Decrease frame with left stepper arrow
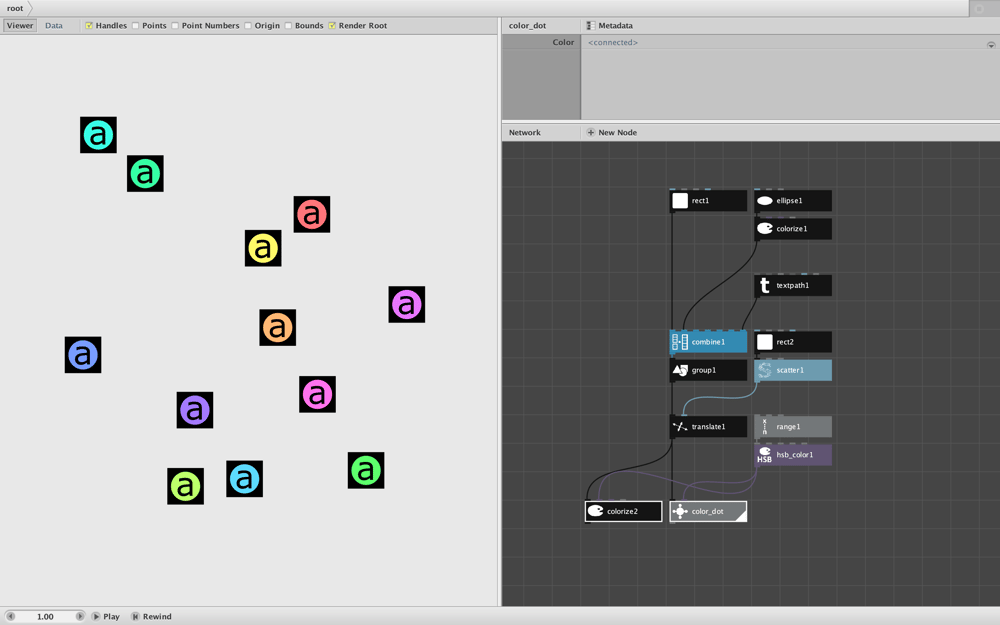Viewport: 1000px width, 625px height. click(x=10, y=616)
